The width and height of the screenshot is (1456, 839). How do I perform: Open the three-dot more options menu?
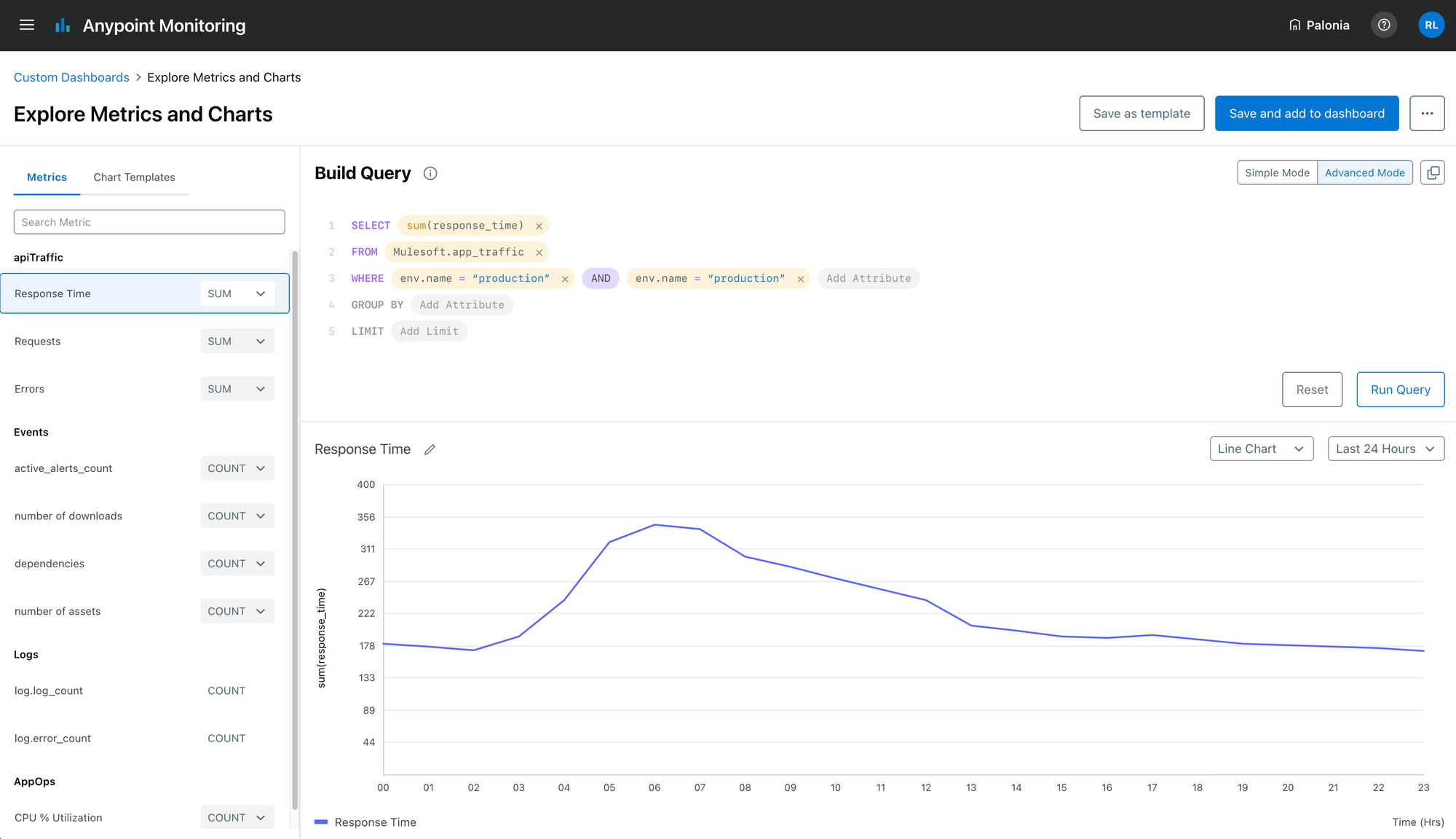pos(1427,114)
